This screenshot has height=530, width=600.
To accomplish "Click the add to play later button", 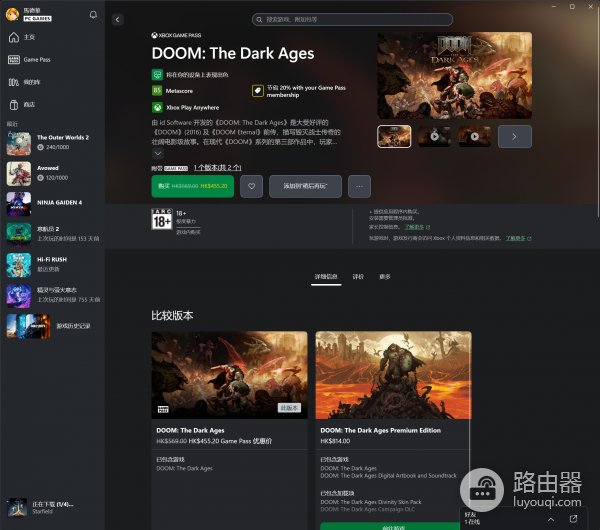I will point(305,186).
